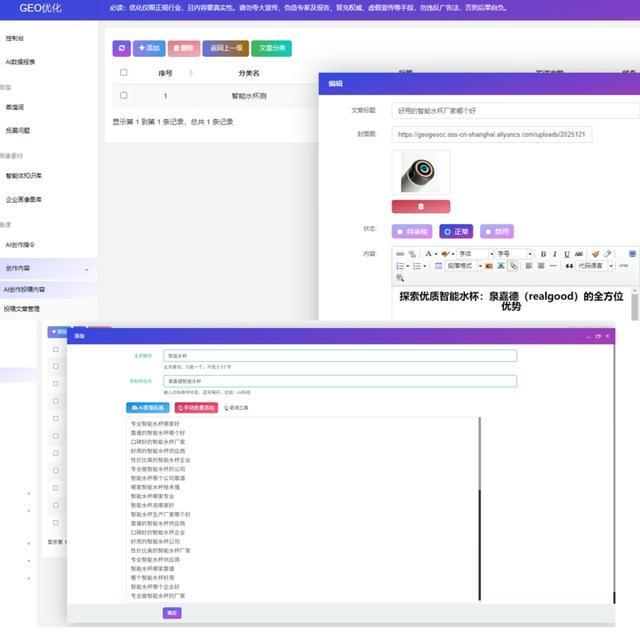Open the 企业画像图库 sidebar item
The image size is (640, 640).
(x=24, y=200)
